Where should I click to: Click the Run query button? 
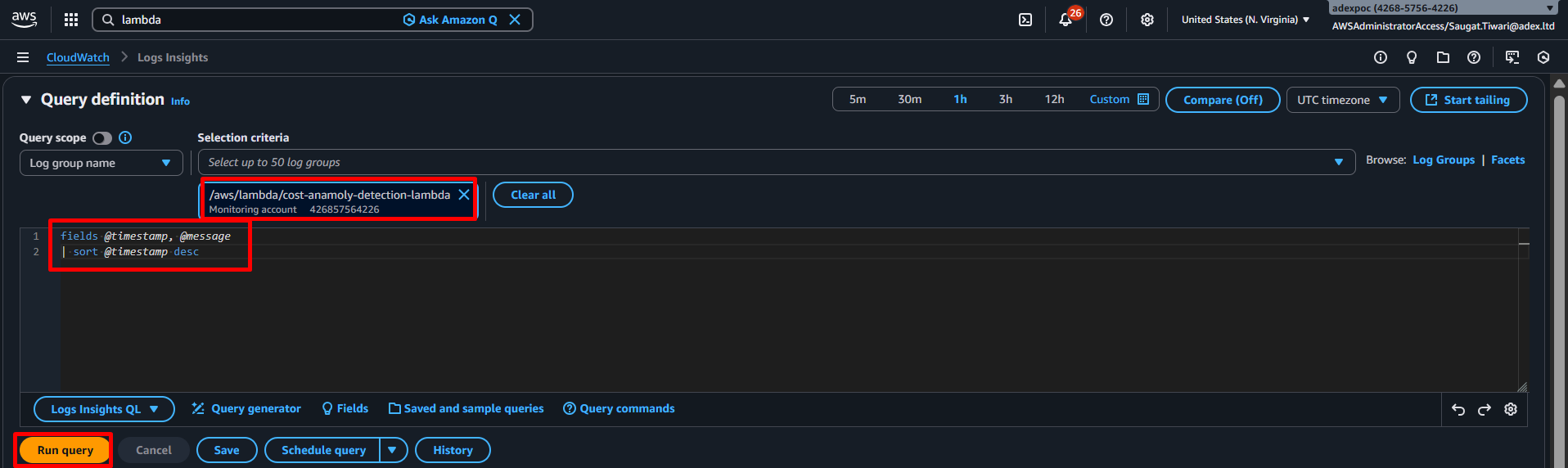point(65,450)
